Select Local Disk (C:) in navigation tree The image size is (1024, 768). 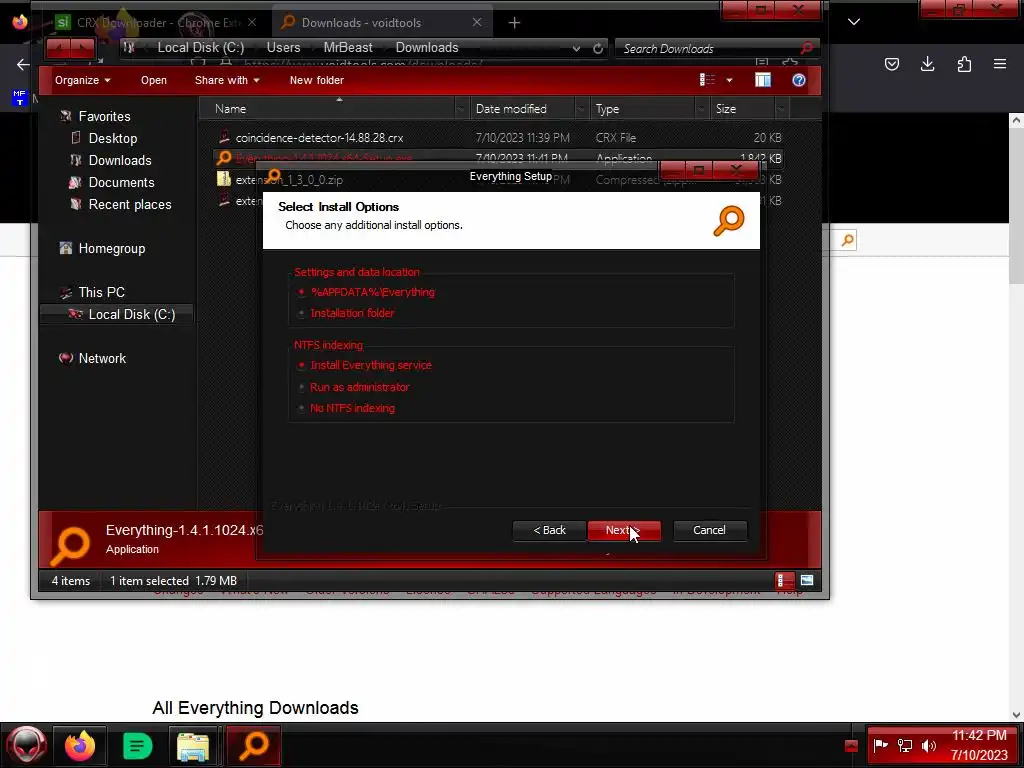coord(132,315)
